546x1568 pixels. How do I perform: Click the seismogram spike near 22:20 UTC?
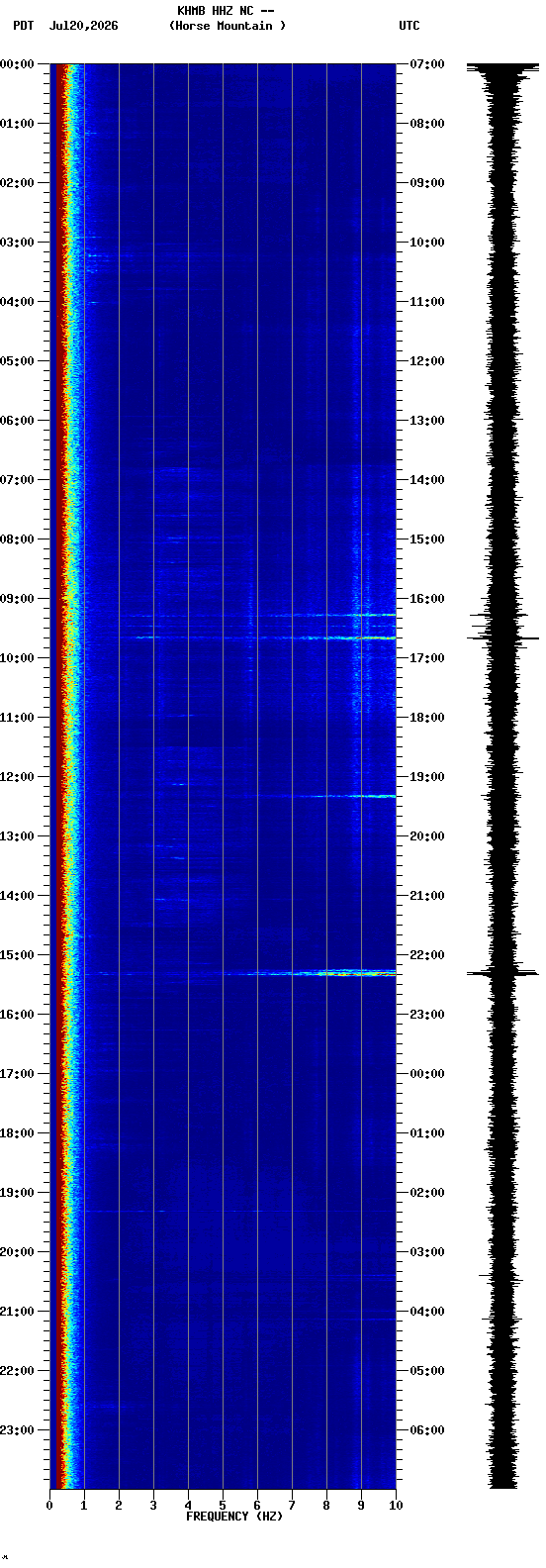[502, 973]
